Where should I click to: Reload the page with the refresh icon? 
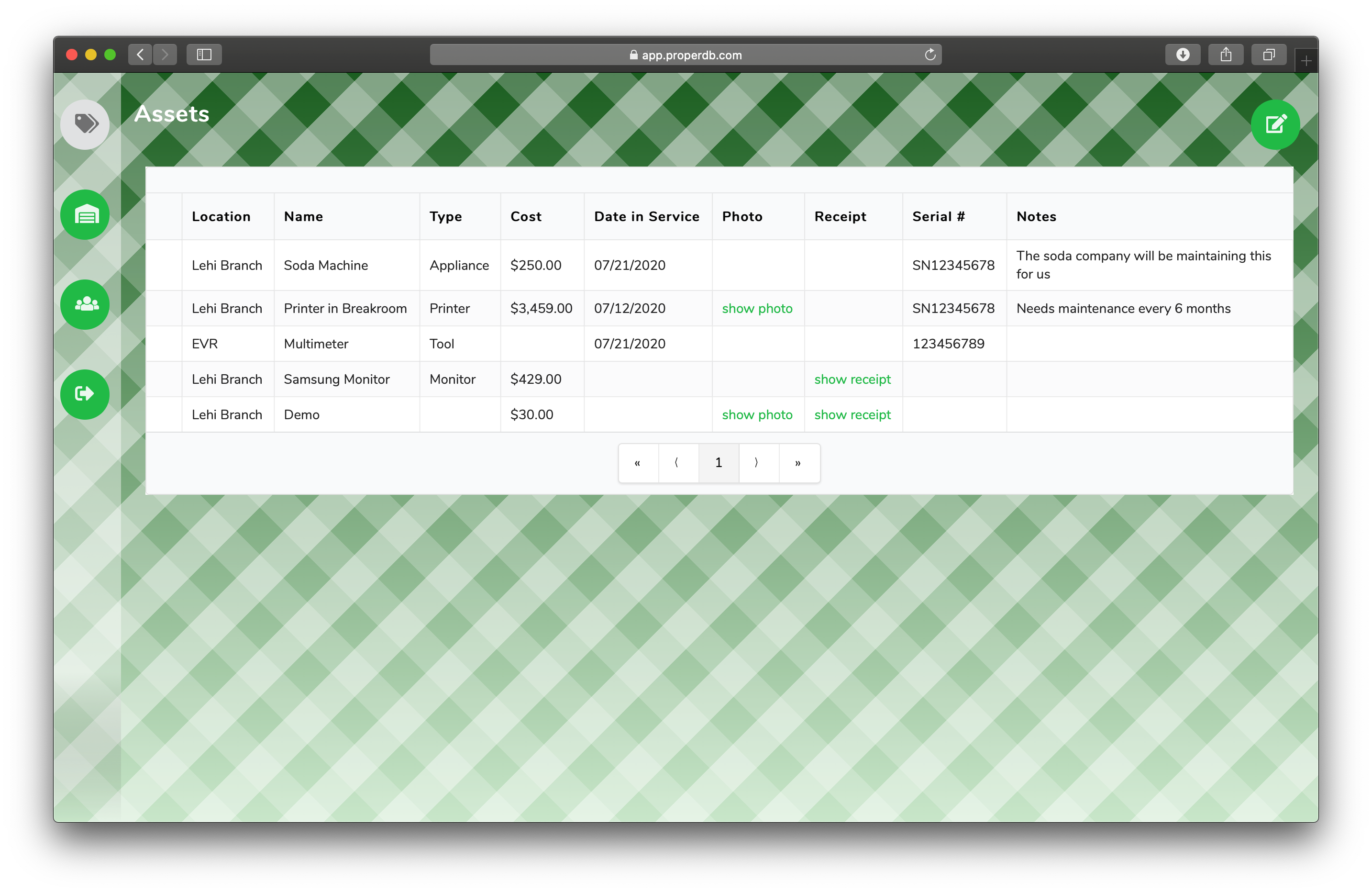(x=930, y=54)
